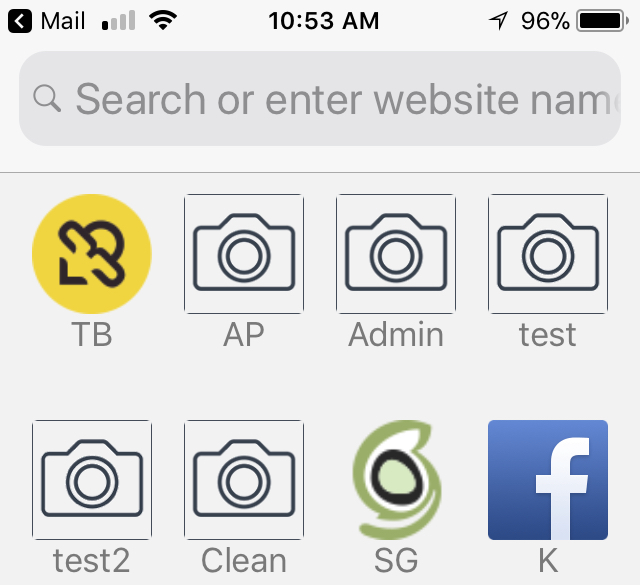The width and height of the screenshot is (640, 585).
Task: Tap the Clean label text
Action: (x=244, y=560)
